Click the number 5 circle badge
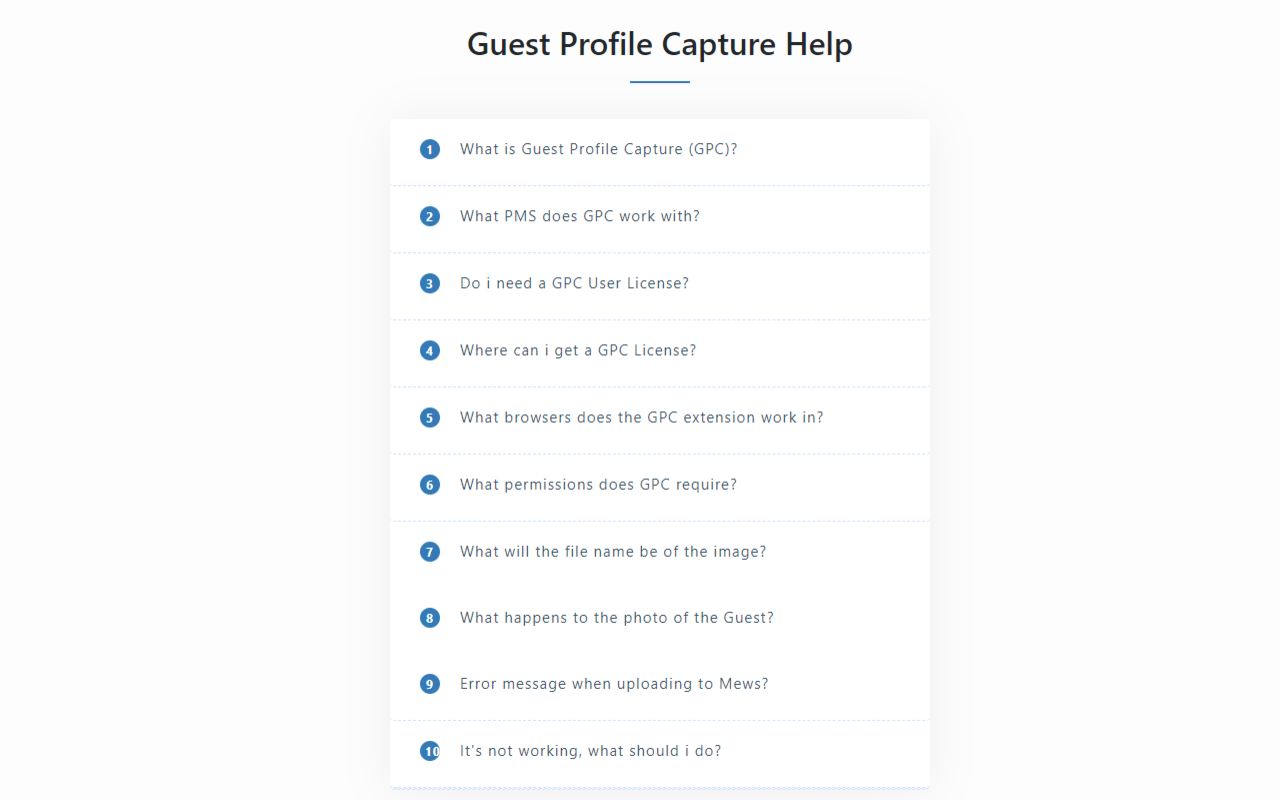 click(430, 418)
